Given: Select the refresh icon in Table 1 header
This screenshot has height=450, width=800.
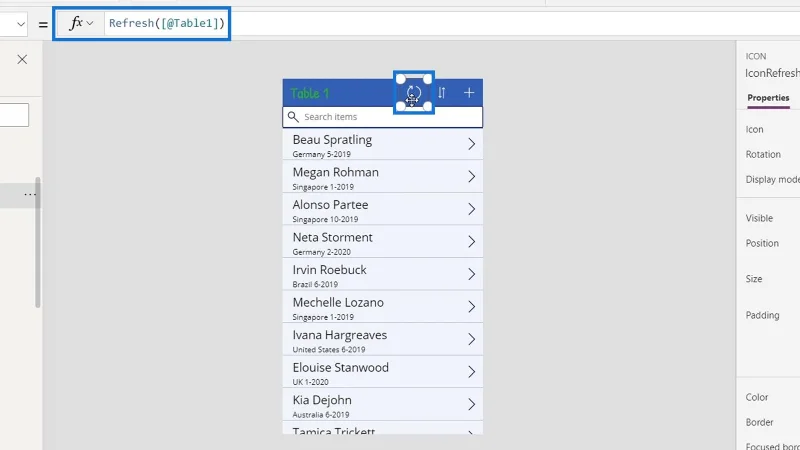Looking at the screenshot, I should 414,93.
